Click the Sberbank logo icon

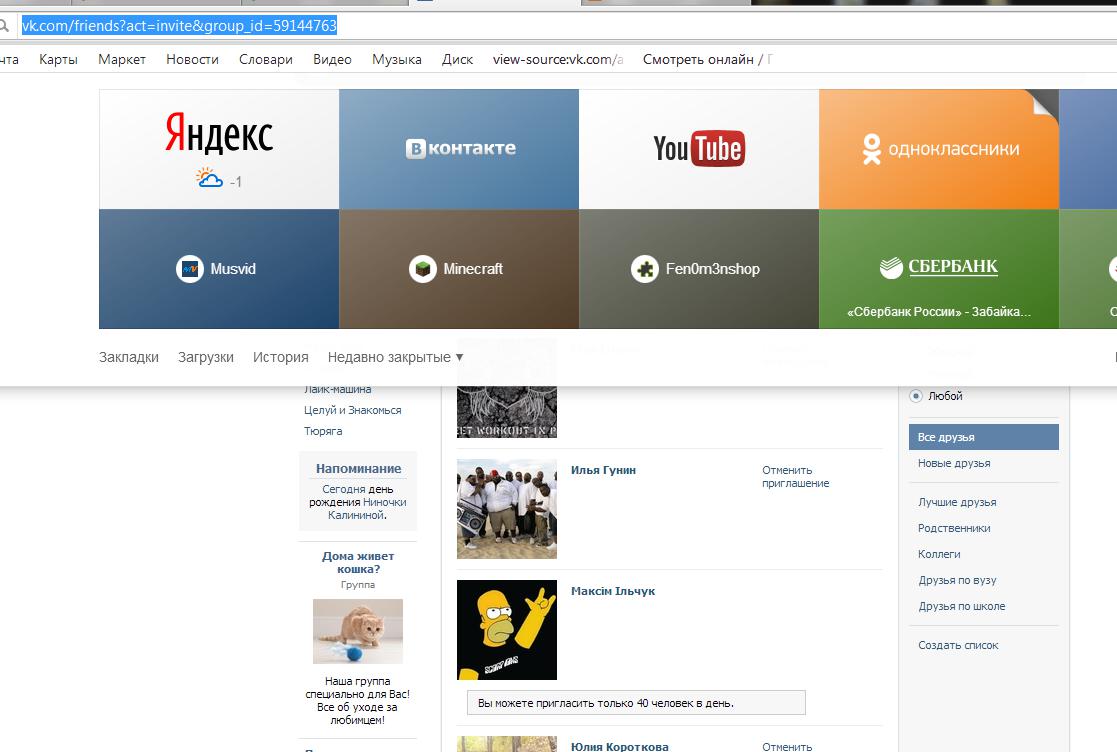[891, 268]
